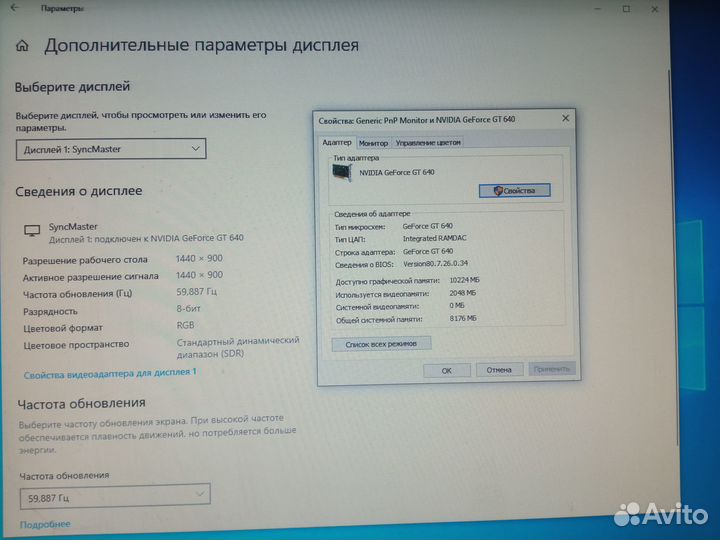Switch to the Адаптер tab
The width and height of the screenshot is (720, 540).
[337, 142]
